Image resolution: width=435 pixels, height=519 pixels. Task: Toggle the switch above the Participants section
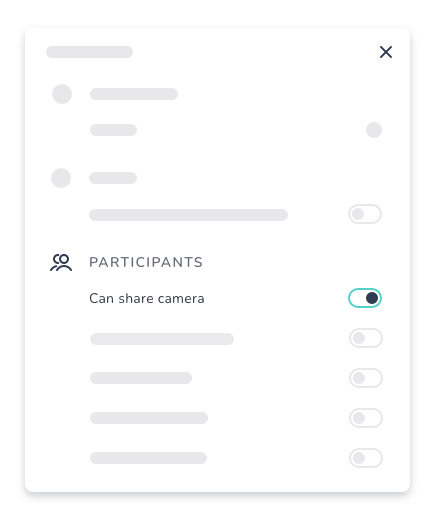365,214
